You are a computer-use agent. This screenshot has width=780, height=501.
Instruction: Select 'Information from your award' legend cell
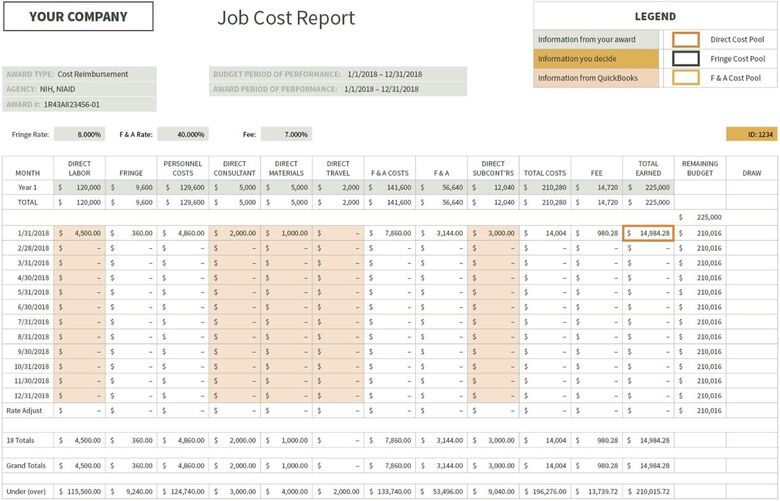point(596,39)
